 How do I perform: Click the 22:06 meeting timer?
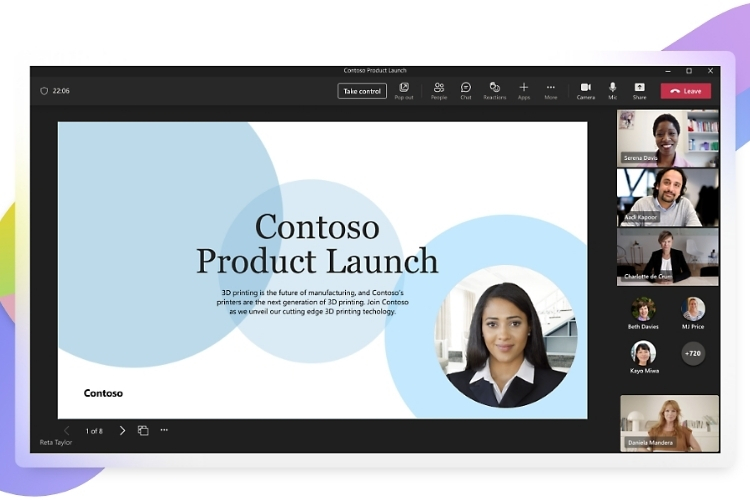61,91
